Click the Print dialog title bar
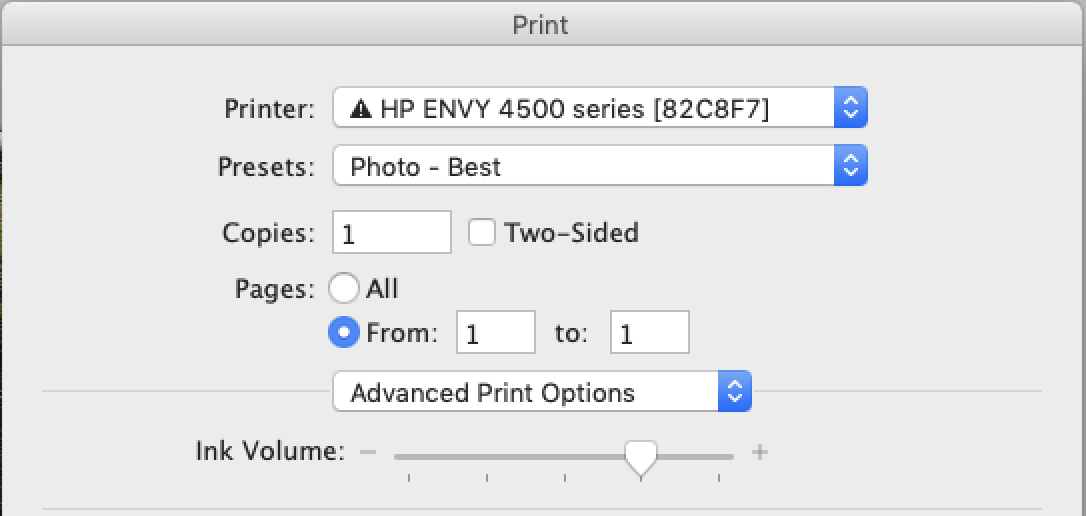 (x=543, y=23)
